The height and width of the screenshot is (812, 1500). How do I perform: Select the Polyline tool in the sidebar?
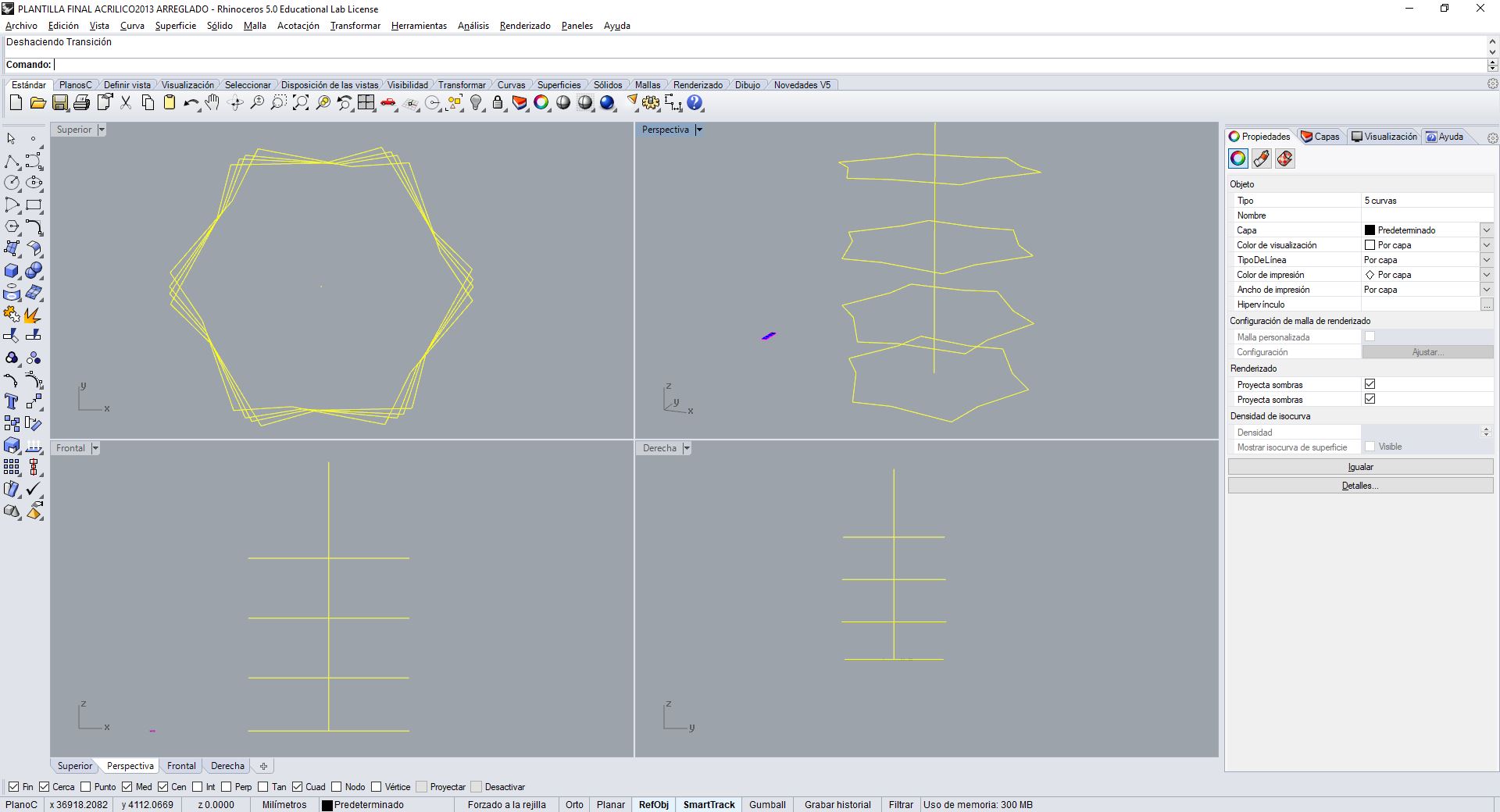coord(12,161)
